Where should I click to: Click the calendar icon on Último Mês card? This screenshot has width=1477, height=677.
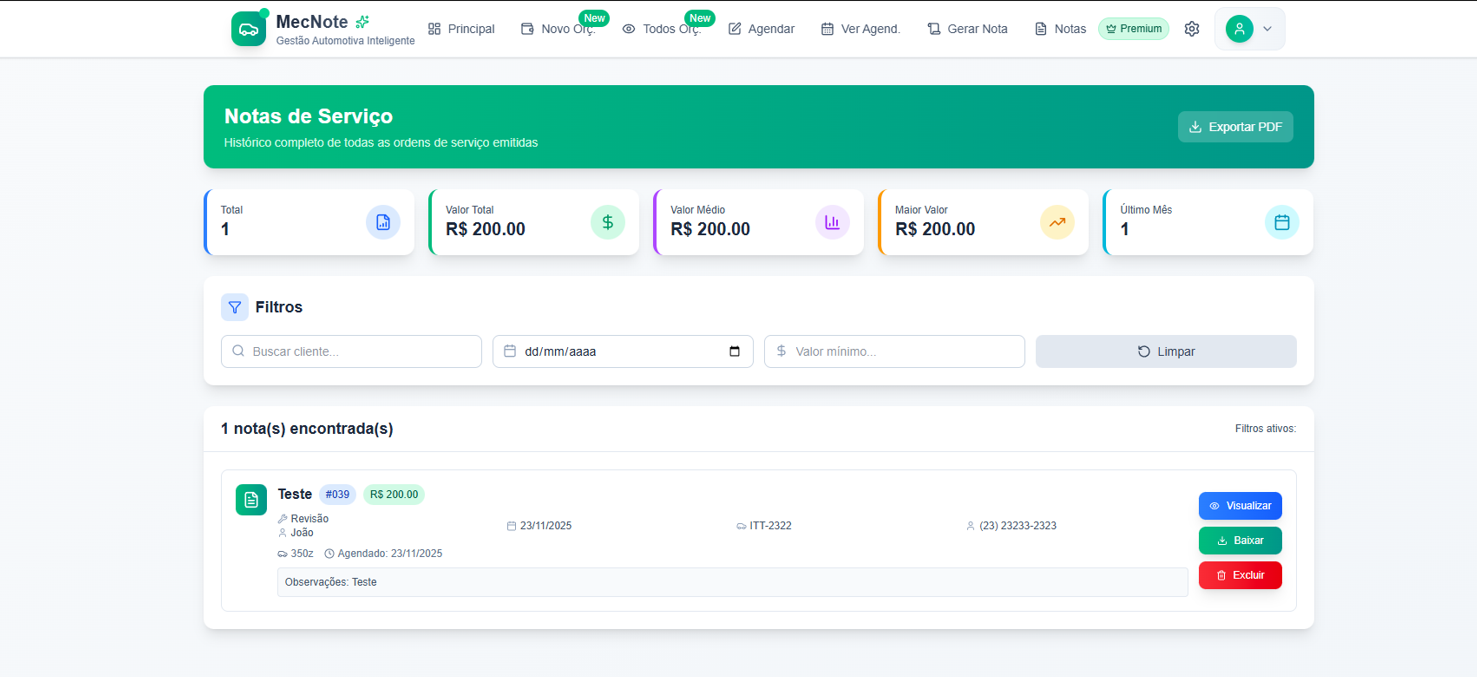tap(1282, 222)
